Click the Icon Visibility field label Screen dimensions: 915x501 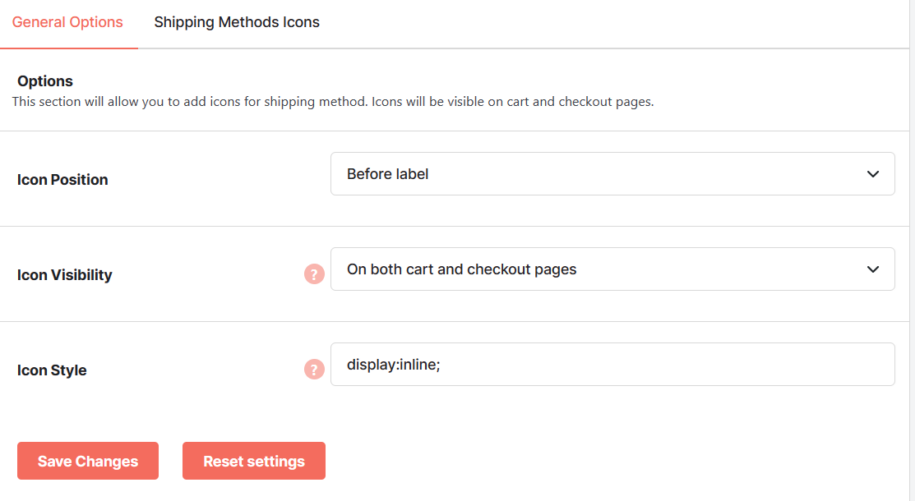[64, 275]
